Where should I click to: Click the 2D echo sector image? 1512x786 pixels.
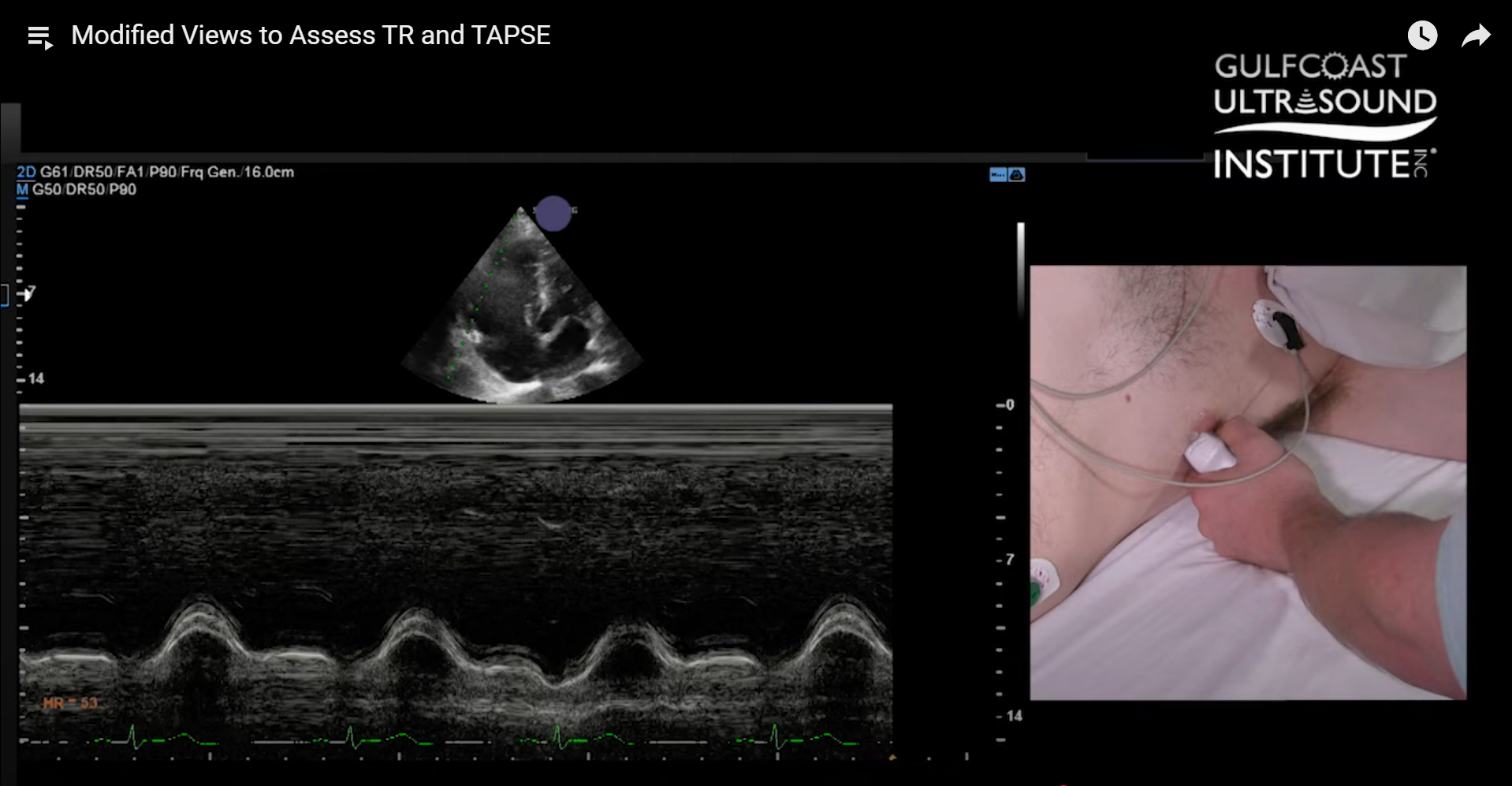point(522,315)
